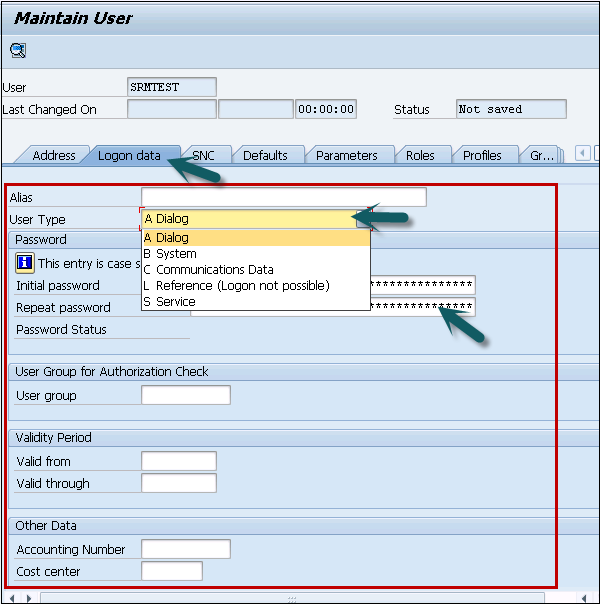The image size is (600, 604).
Task: Pick 'C Communications Data' option
Action: (256, 270)
